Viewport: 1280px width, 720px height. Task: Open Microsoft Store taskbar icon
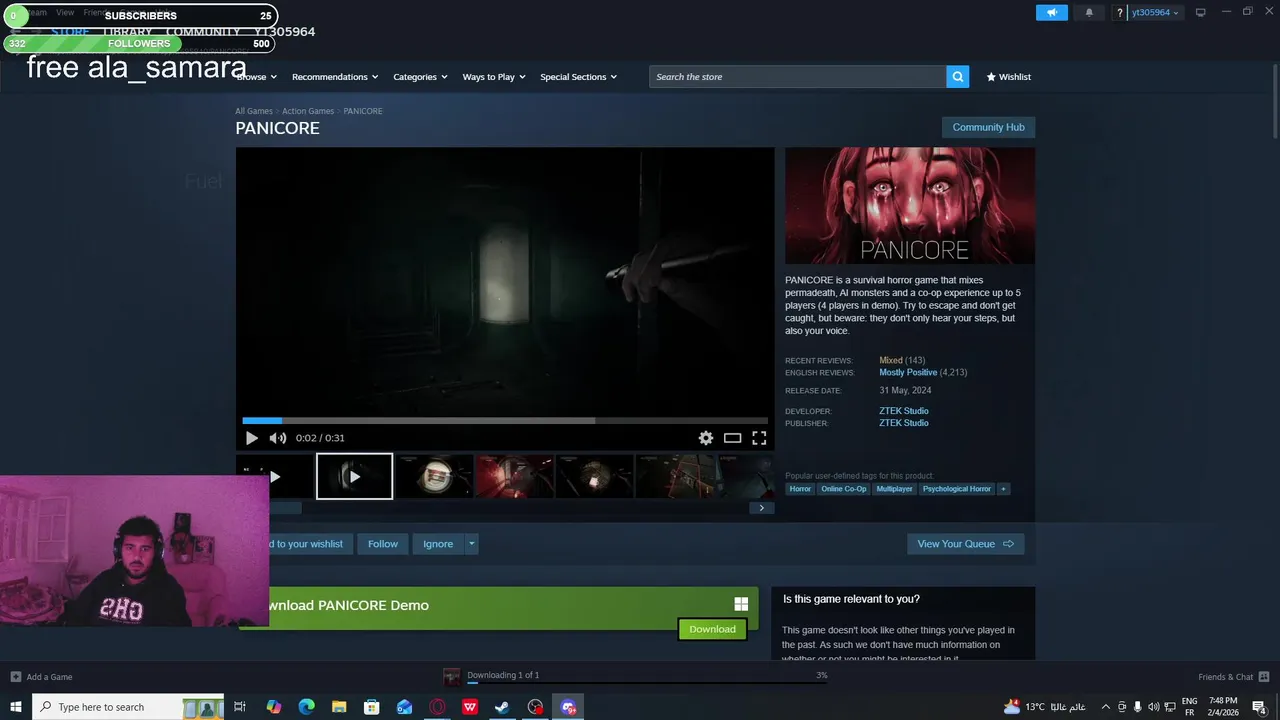[371, 707]
